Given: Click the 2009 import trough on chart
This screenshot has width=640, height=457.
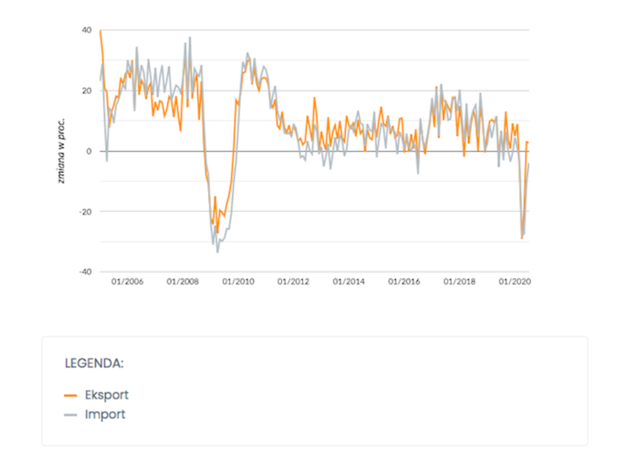Looking at the screenshot, I should (x=218, y=252).
